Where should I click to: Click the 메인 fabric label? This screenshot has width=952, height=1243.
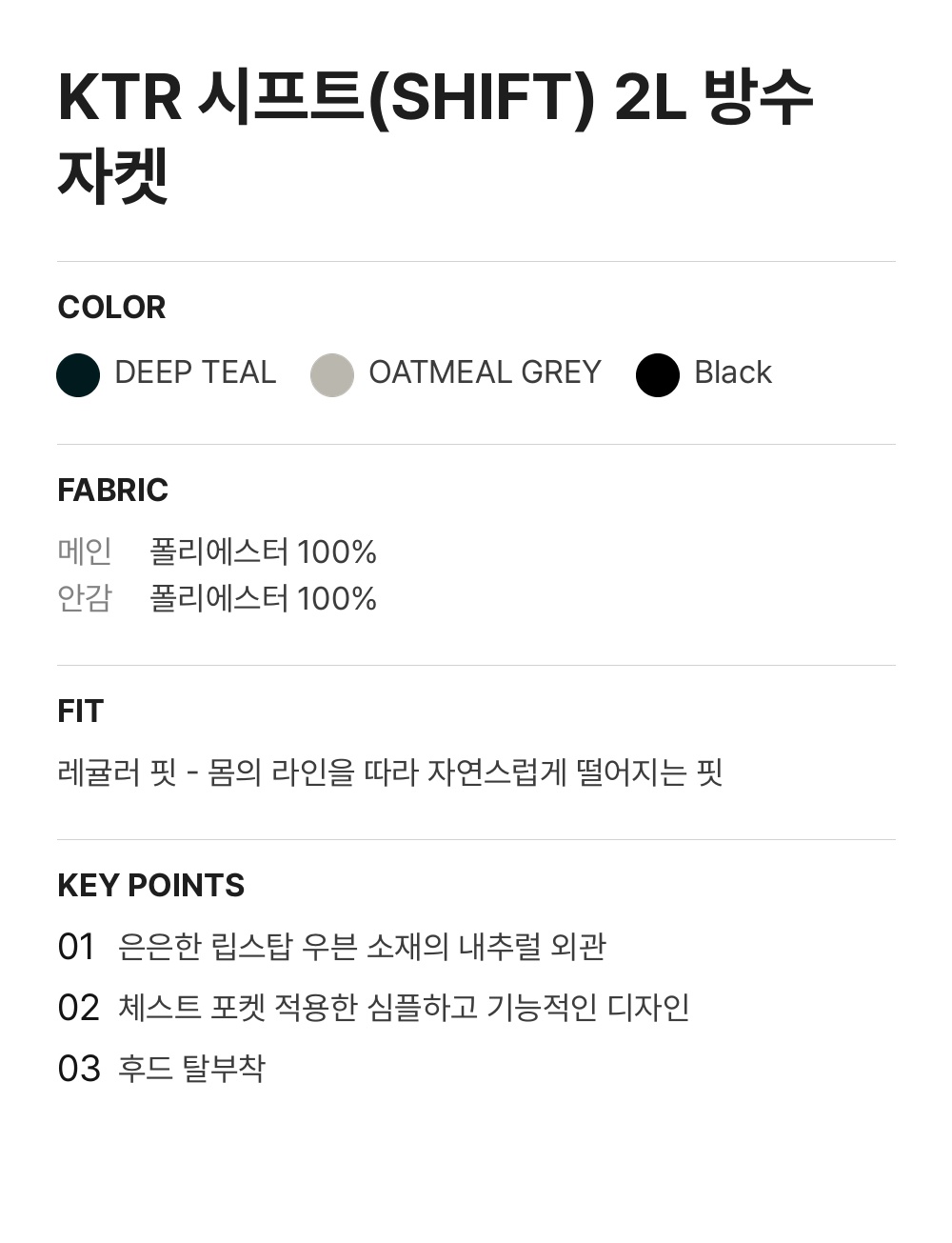click(x=85, y=551)
